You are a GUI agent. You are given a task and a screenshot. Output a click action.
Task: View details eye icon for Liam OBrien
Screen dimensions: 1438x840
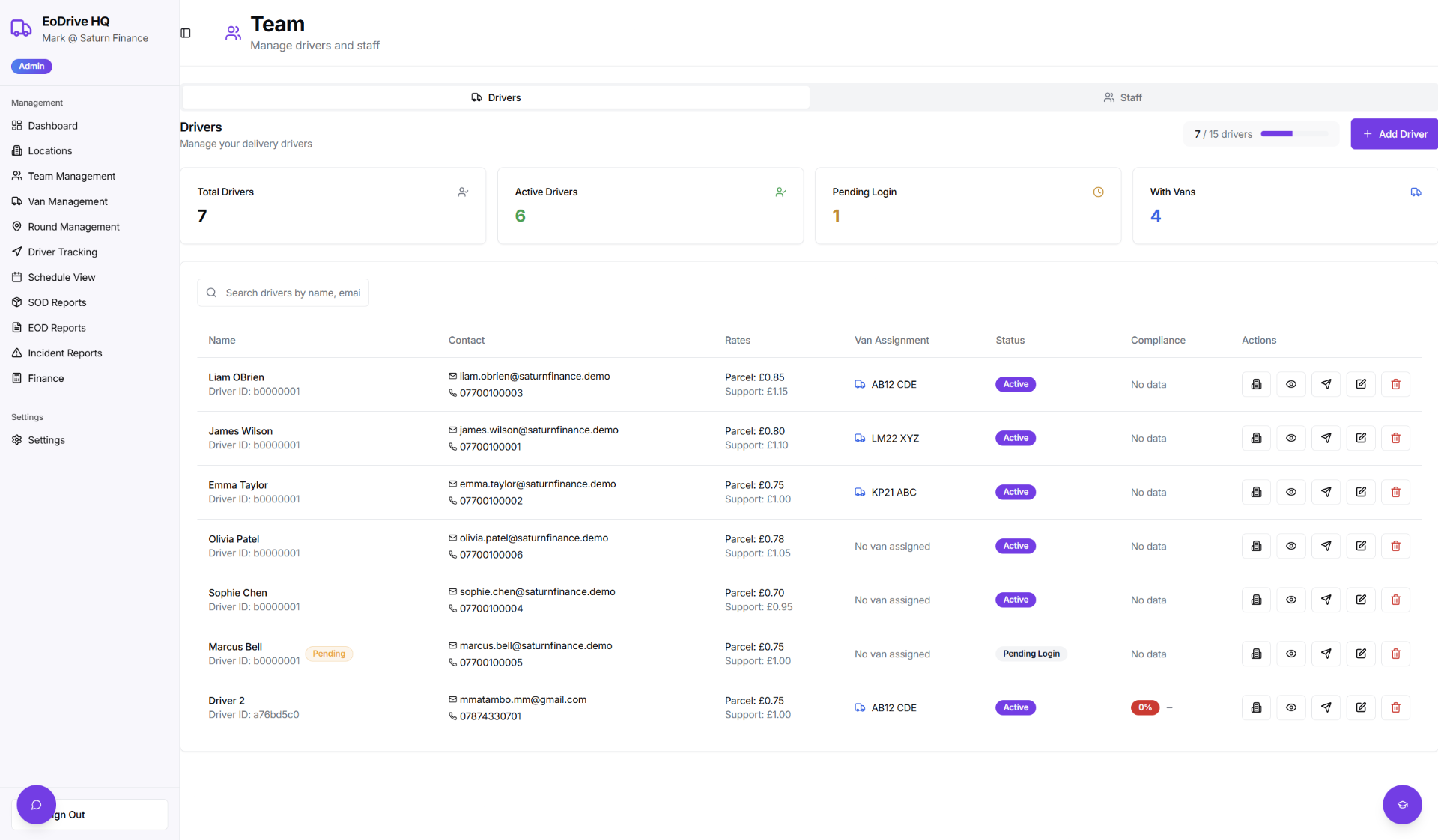point(1291,384)
